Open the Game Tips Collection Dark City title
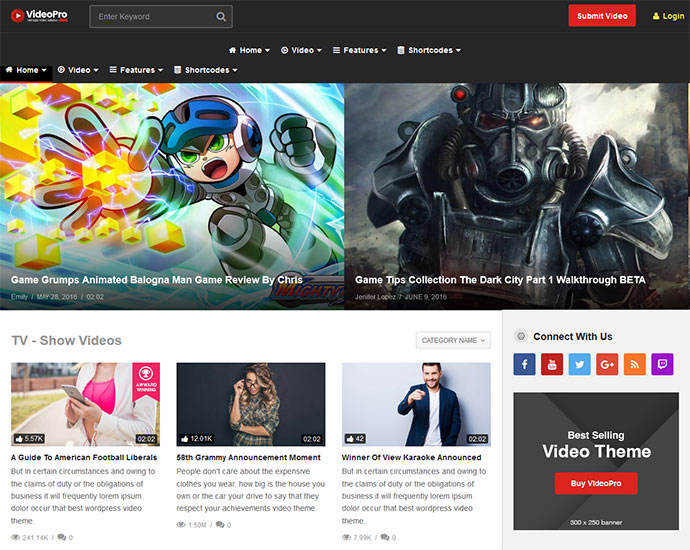Viewport: 690px width, 550px height. click(500, 280)
